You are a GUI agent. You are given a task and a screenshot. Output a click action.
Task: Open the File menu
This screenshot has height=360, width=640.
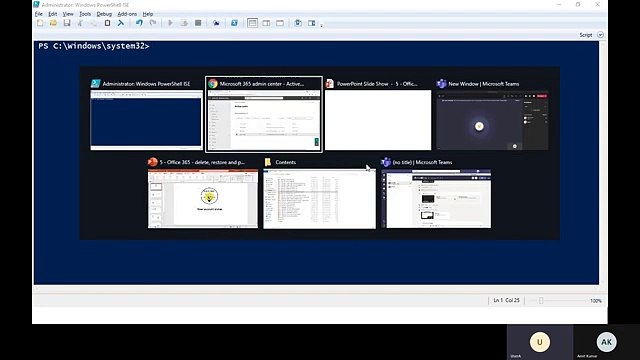click(x=39, y=14)
